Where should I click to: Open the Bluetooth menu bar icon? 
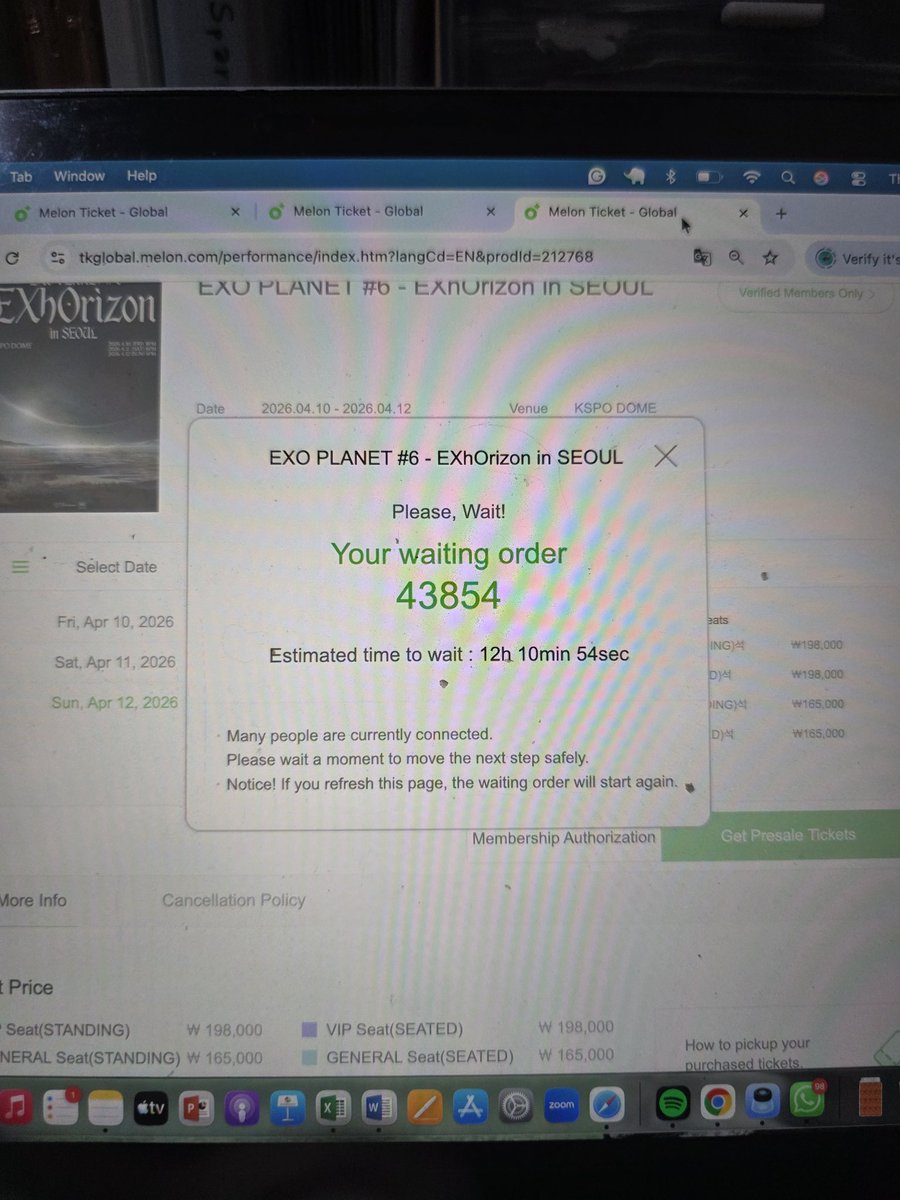tap(672, 177)
